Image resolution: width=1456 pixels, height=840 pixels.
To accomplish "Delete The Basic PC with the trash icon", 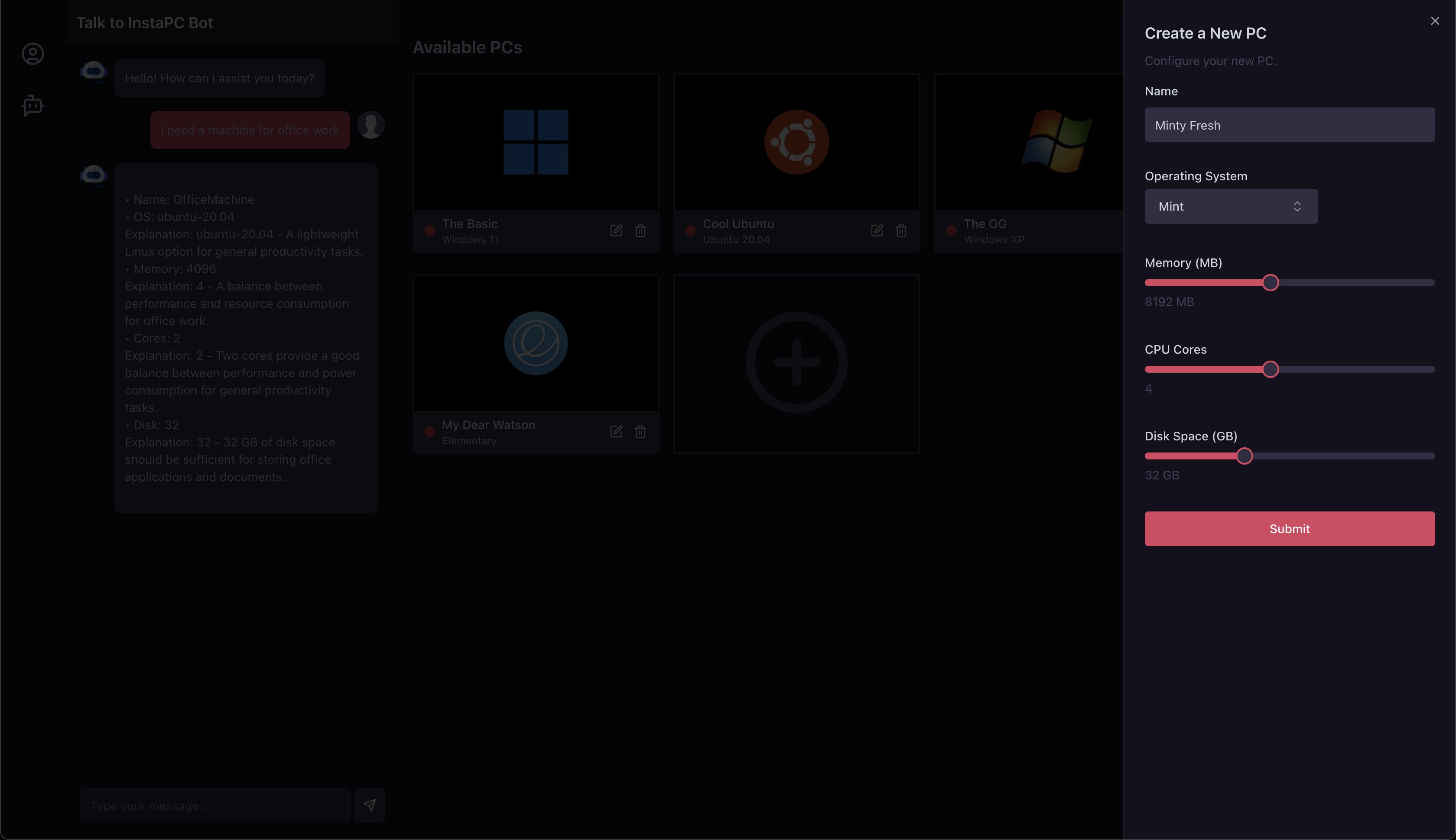I will [x=640, y=231].
